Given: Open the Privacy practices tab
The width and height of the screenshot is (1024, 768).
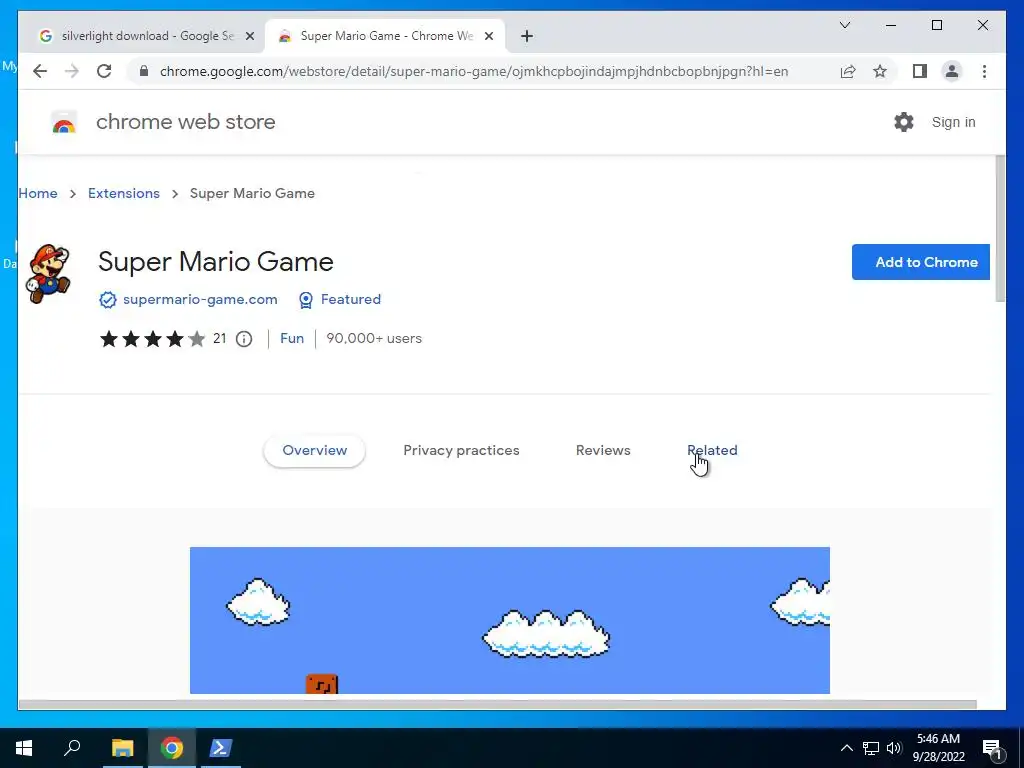Looking at the screenshot, I should (461, 451).
